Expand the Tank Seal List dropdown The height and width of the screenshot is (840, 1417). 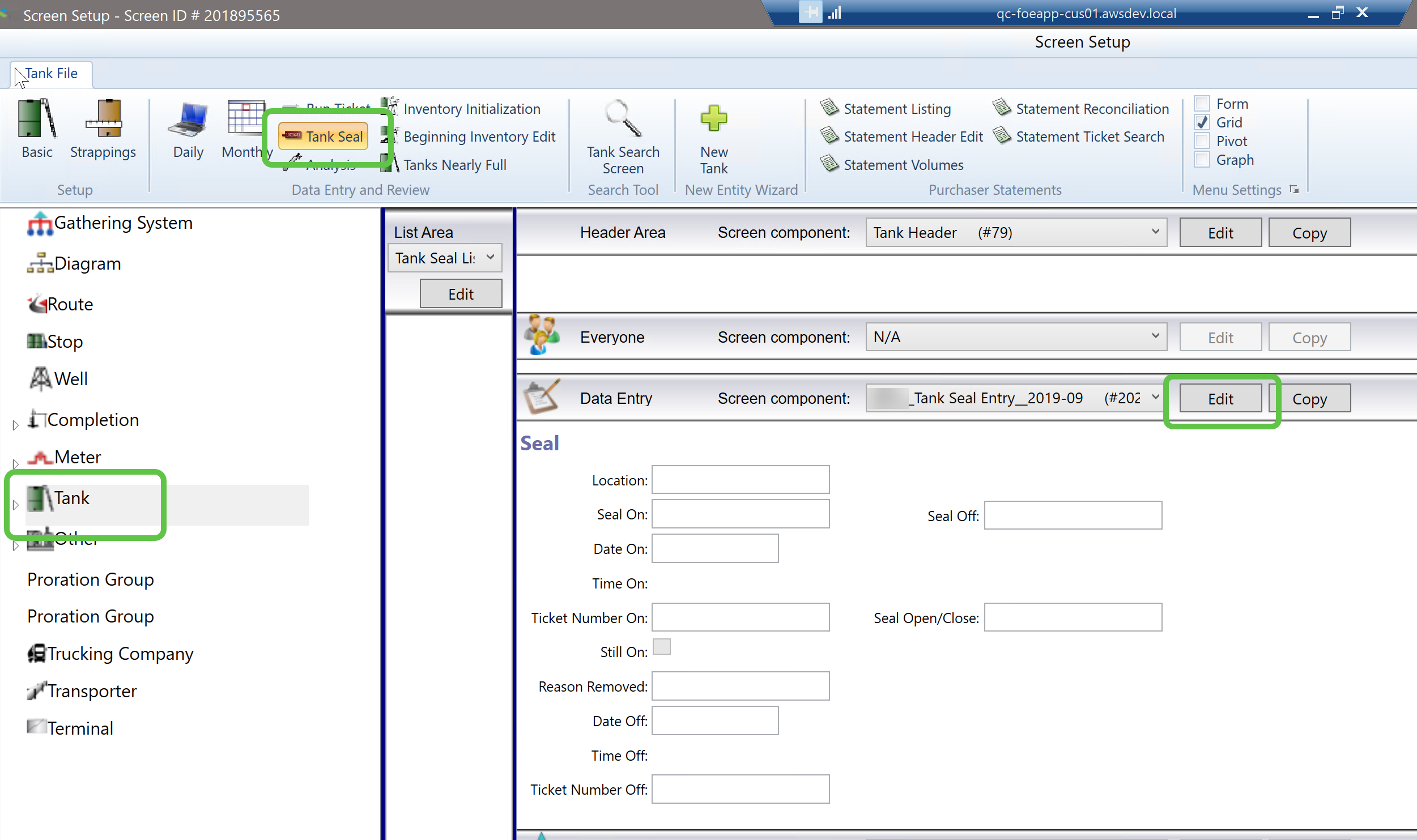tap(490, 258)
